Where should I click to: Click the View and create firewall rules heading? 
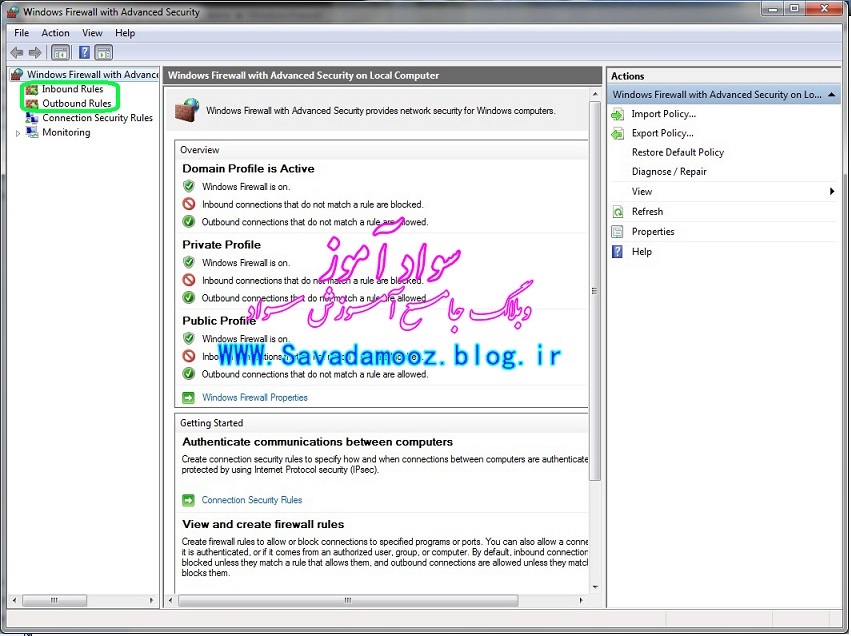(x=263, y=524)
